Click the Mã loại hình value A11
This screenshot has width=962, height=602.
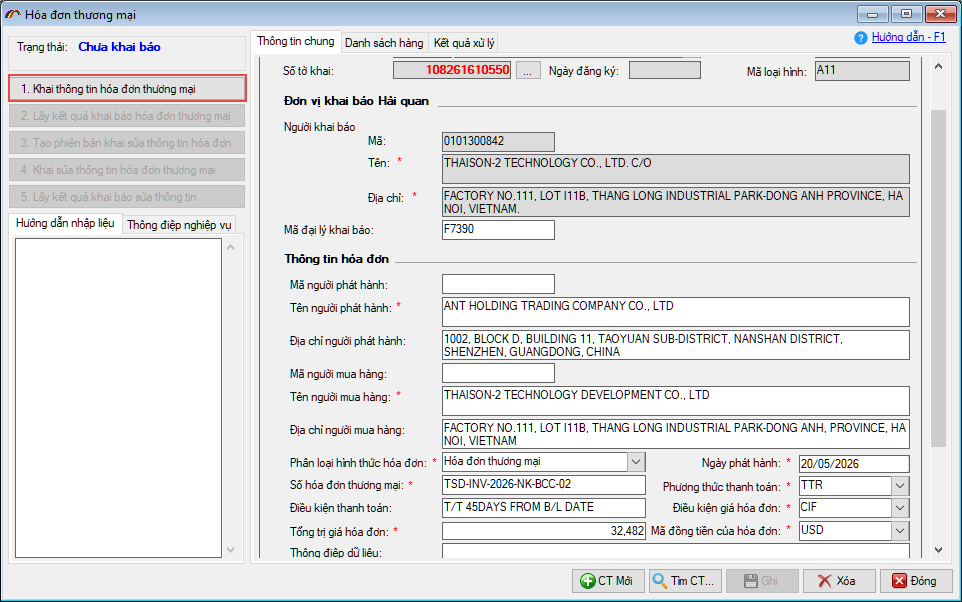pos(826,70)
